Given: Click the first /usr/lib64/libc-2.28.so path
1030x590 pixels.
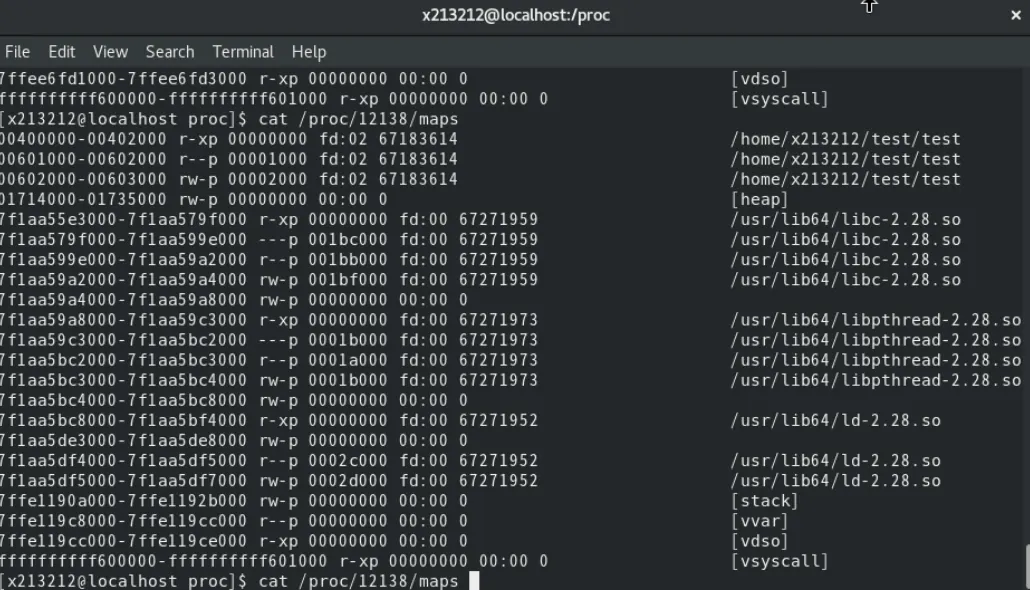Looking at the screenshot, I should (x=845, y=219).
